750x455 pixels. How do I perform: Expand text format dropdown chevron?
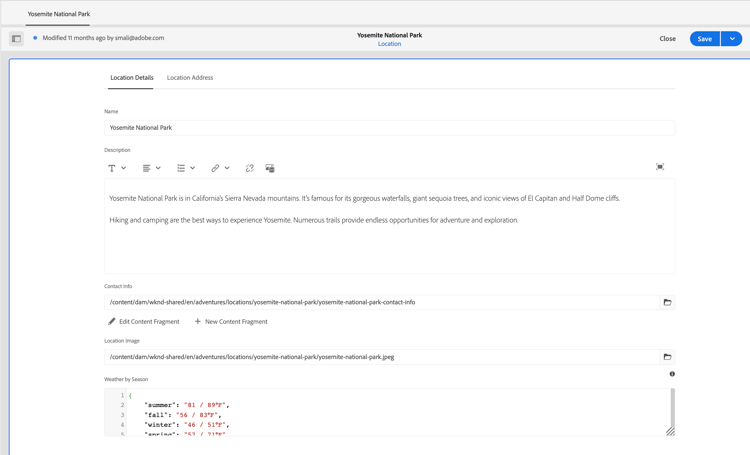point(123,168)
